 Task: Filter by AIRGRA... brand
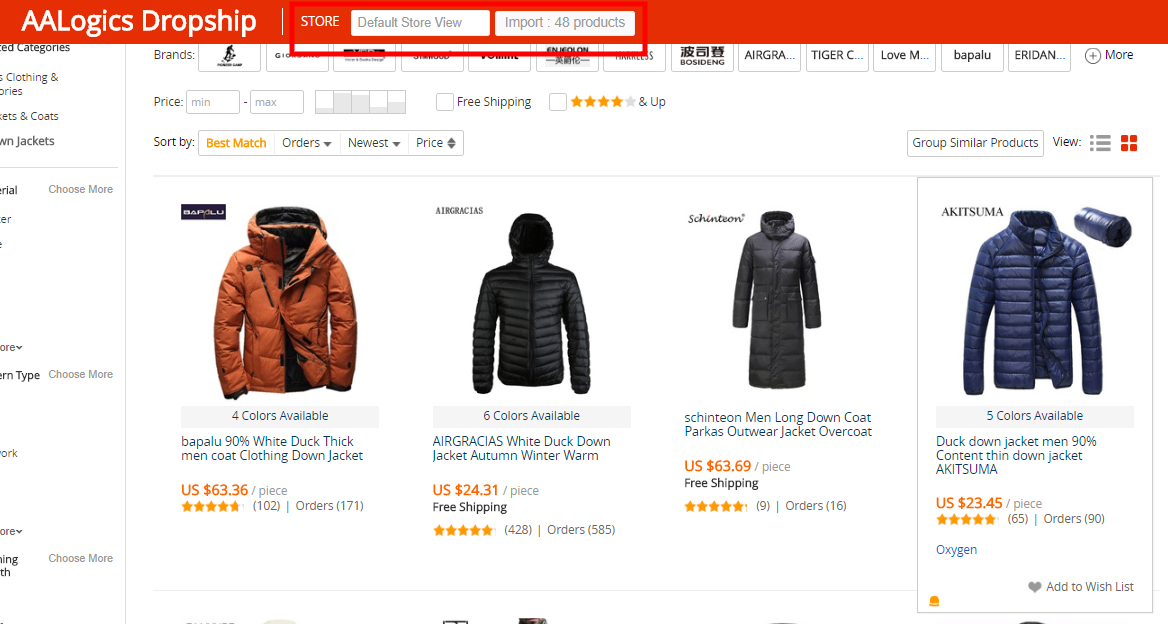[769, 57]
